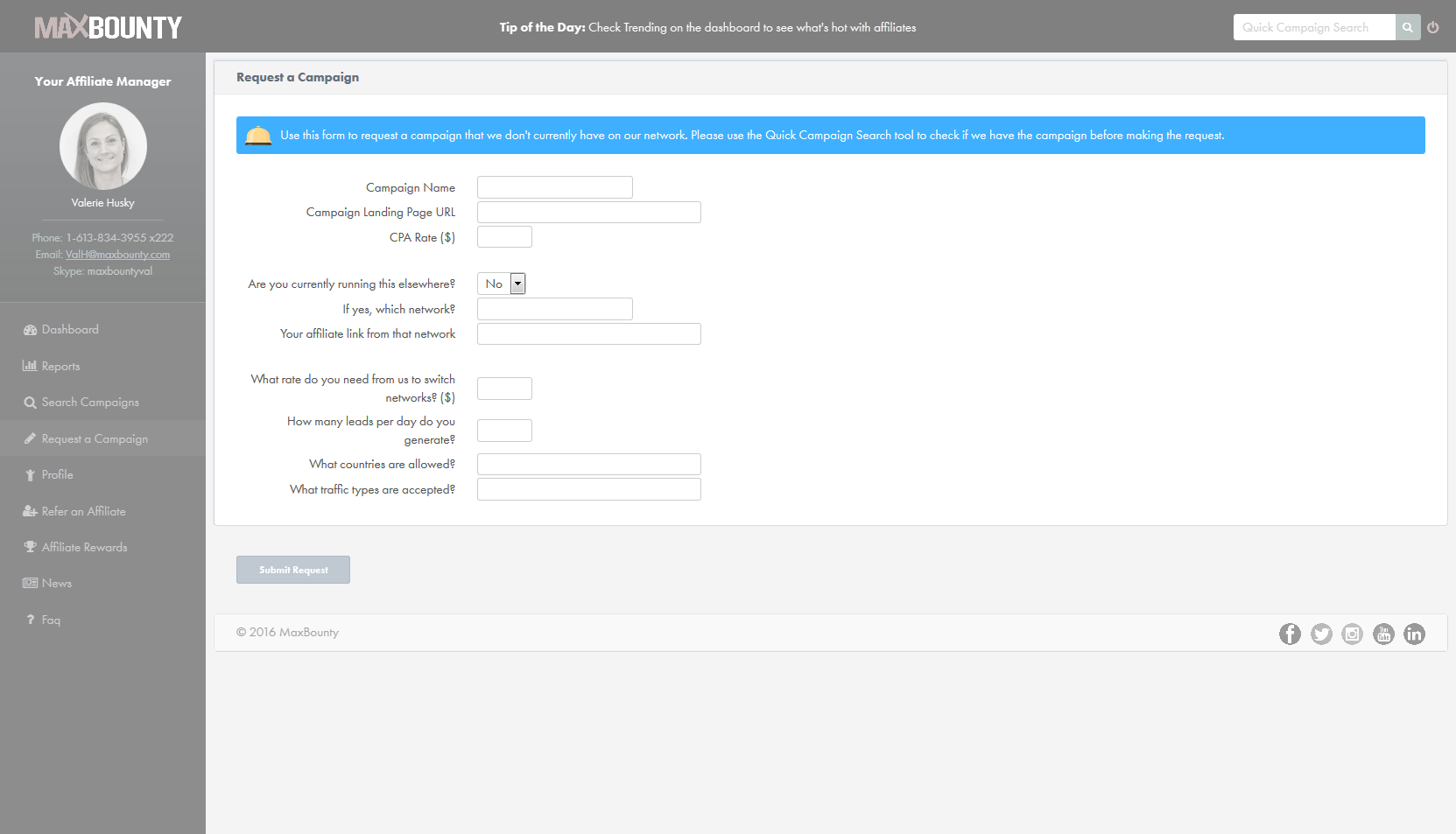
Task: Click the MaxBounty logo
Action: click(108, 27)
